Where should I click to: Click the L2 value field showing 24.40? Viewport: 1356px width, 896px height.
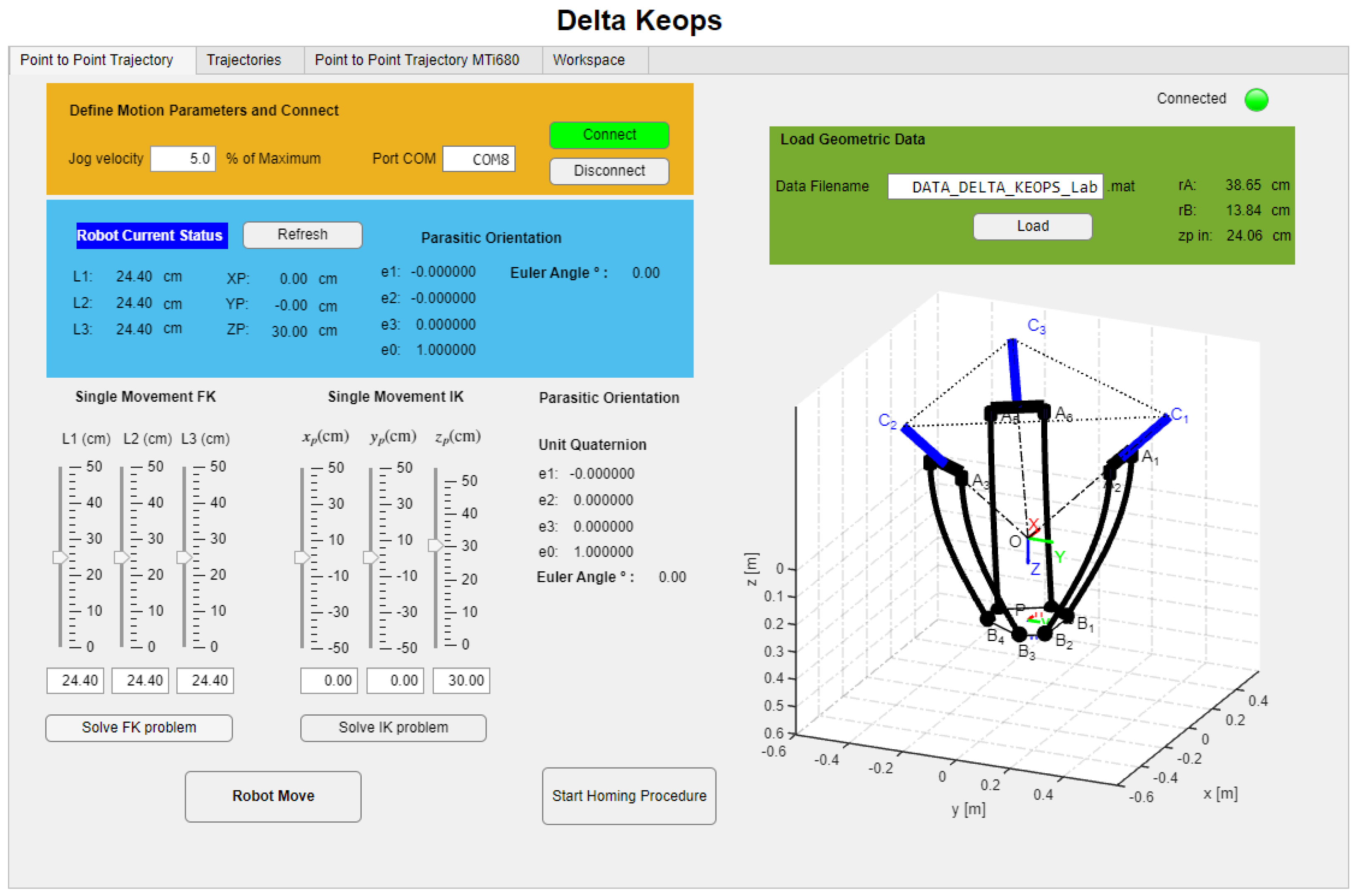(x=140, y=680)
